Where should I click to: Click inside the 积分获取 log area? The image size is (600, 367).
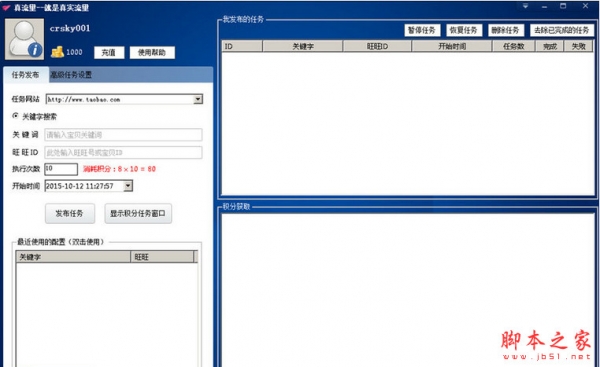pyautogui.click(x=408, y=290)
